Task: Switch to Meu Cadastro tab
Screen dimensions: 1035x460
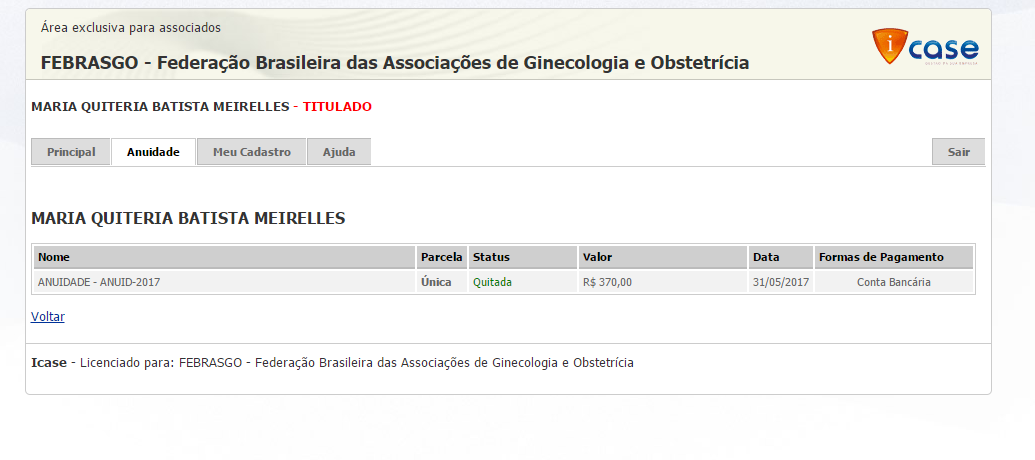Action: point(251,152)
